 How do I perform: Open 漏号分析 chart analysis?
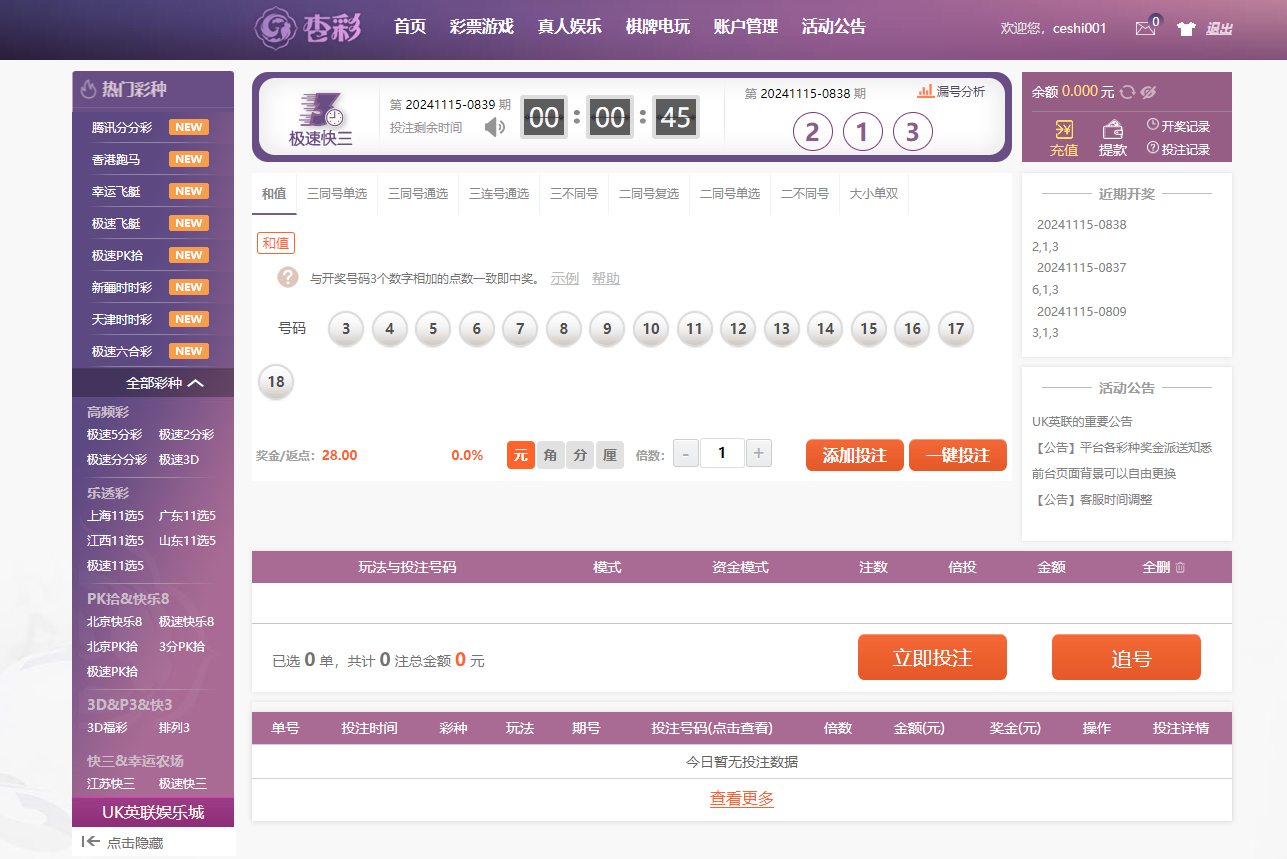[x=951, y=91]
